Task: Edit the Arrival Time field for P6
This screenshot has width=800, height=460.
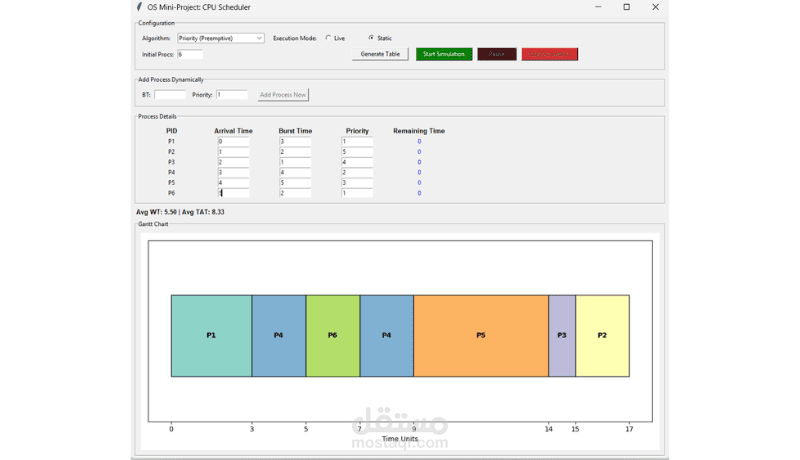Action: [233, 193]
